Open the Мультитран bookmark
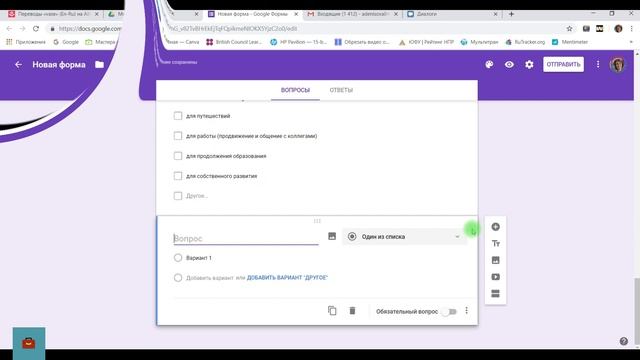640x360 pixels. [480, 42]
